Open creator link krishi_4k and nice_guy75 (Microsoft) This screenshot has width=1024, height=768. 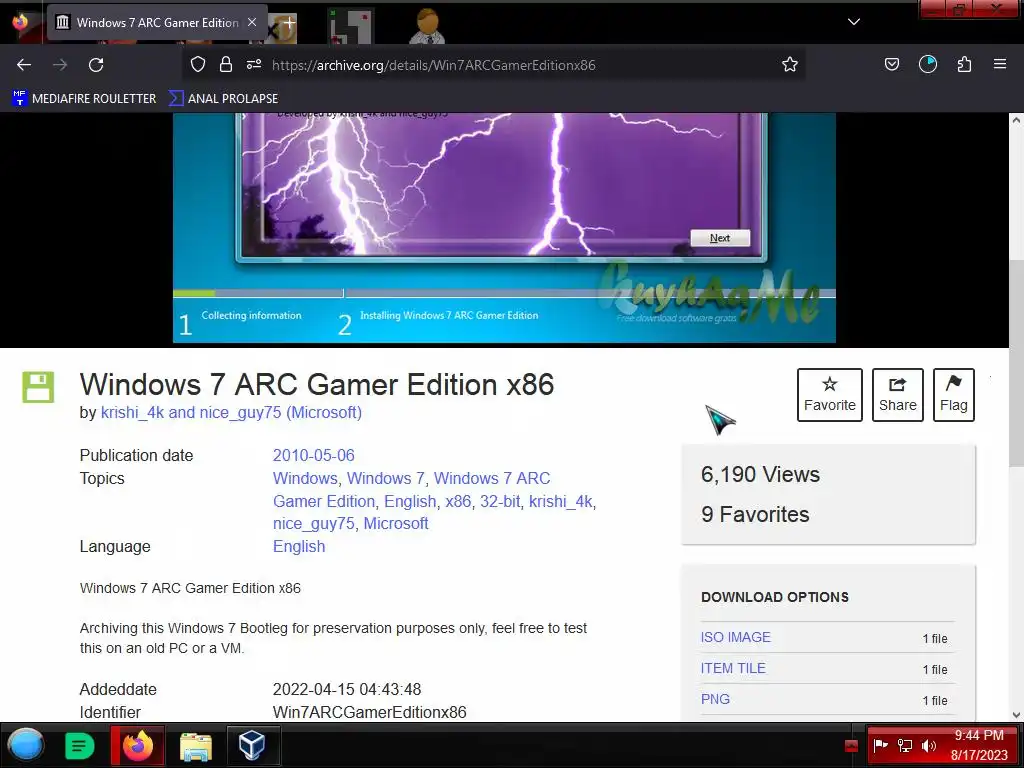(231, 413)
